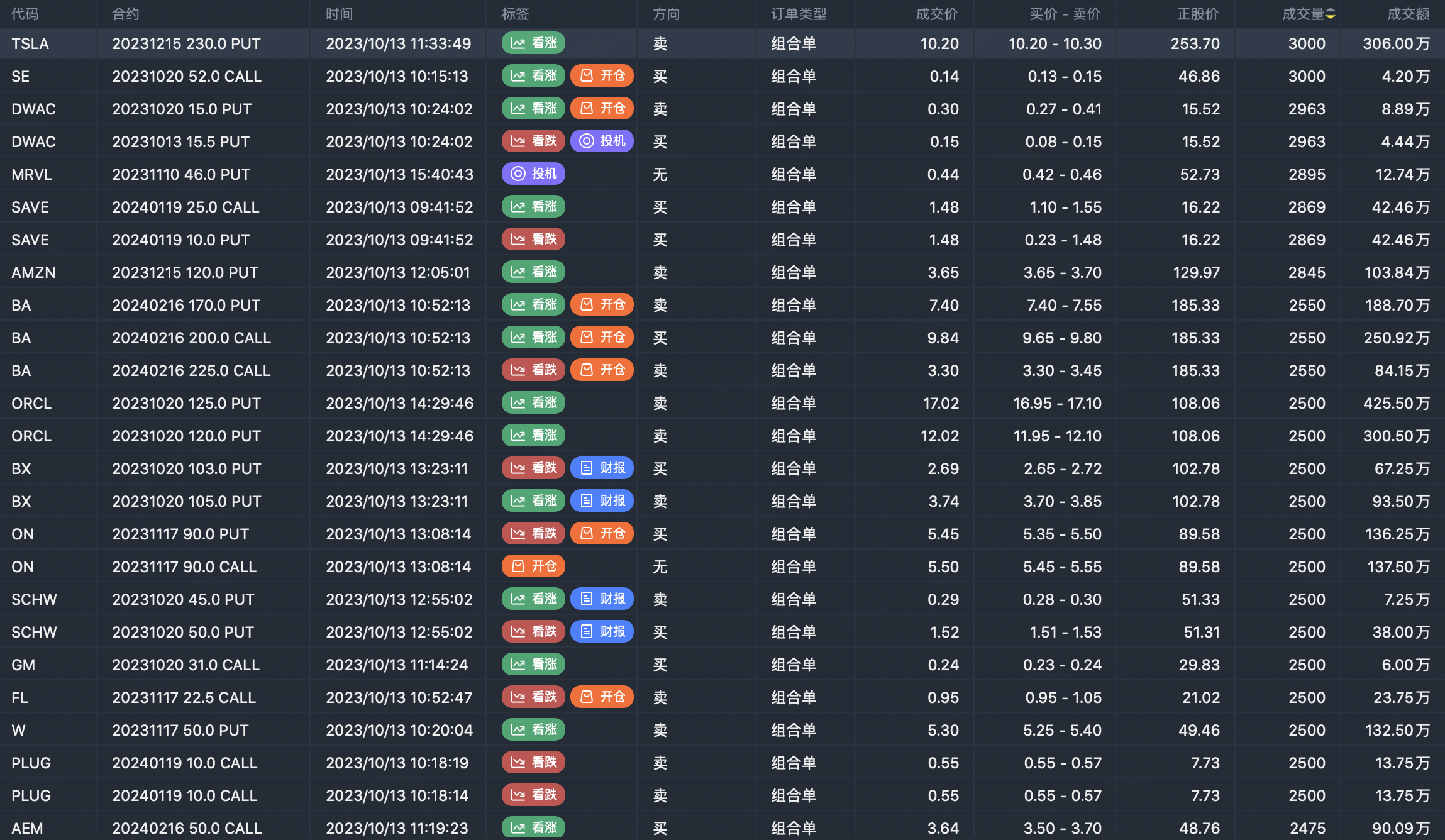Screen dimensions: 1445x840
Task: Click the 开仓 tag in SE row
Action: [602, 76]
